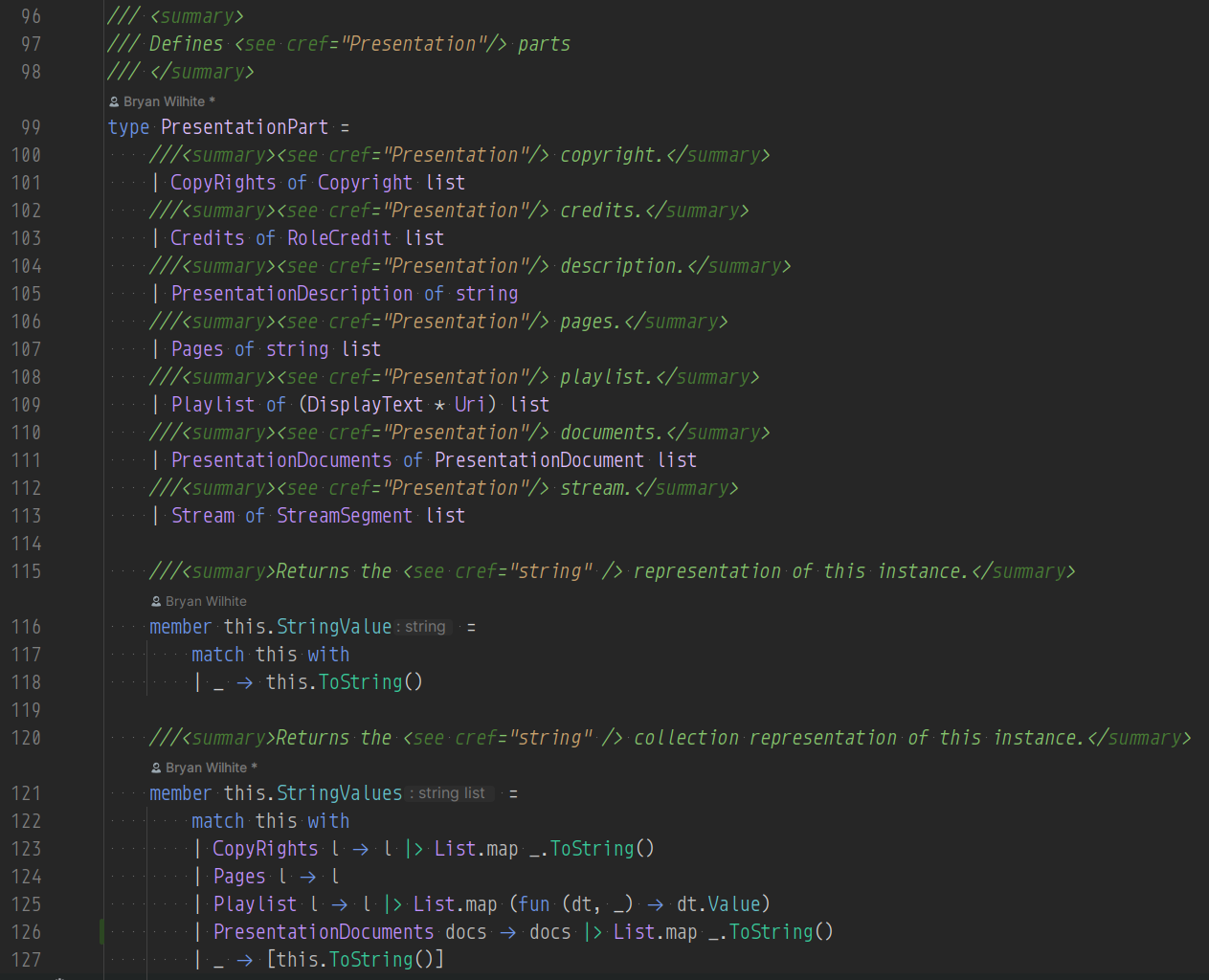Click 'CopyRights' pattern on line 123
1209x980 pixels.
click(265, 849)
